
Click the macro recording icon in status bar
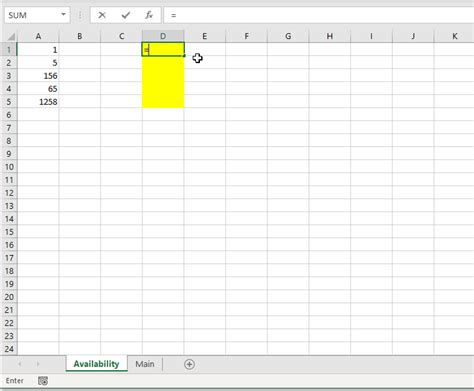tap(43, 380)
